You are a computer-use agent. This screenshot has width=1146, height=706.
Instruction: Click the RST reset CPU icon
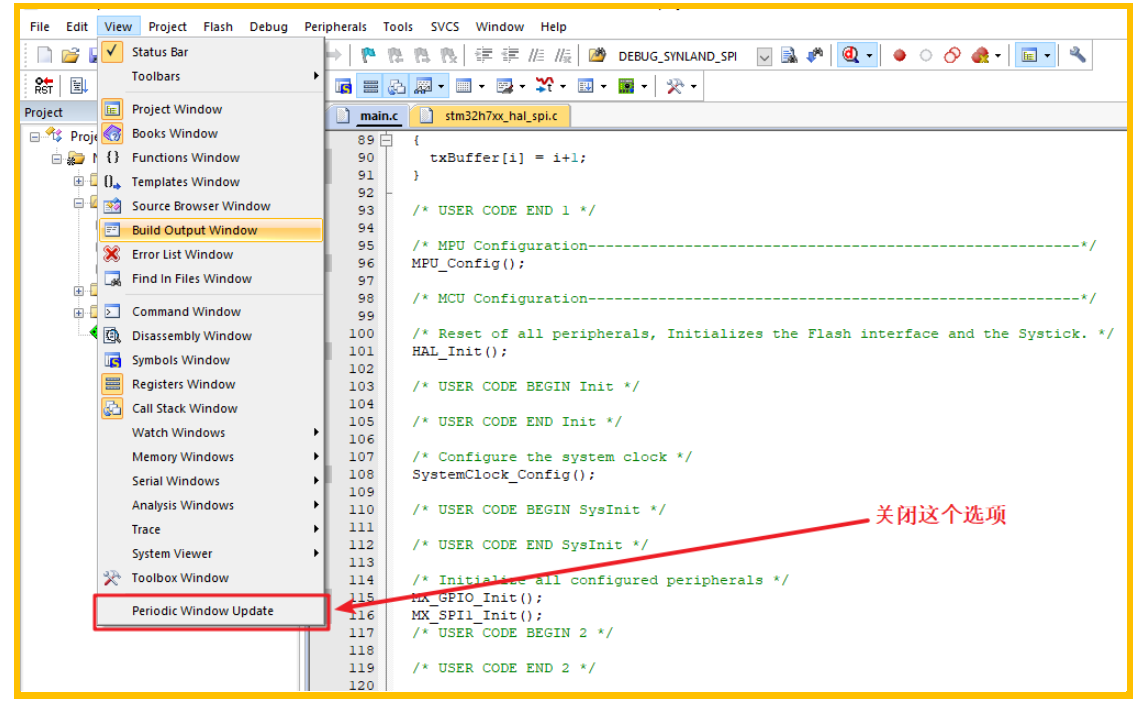[44, 86]
